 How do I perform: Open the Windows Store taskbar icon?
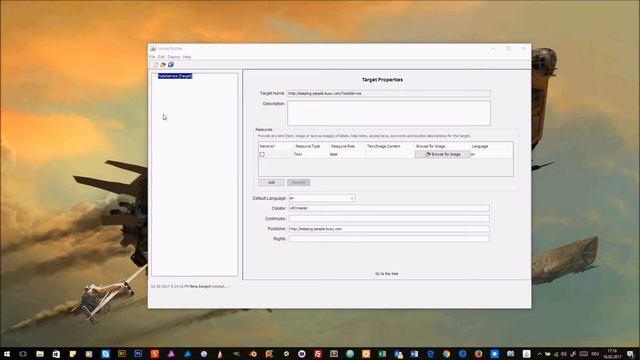(56, 354)
